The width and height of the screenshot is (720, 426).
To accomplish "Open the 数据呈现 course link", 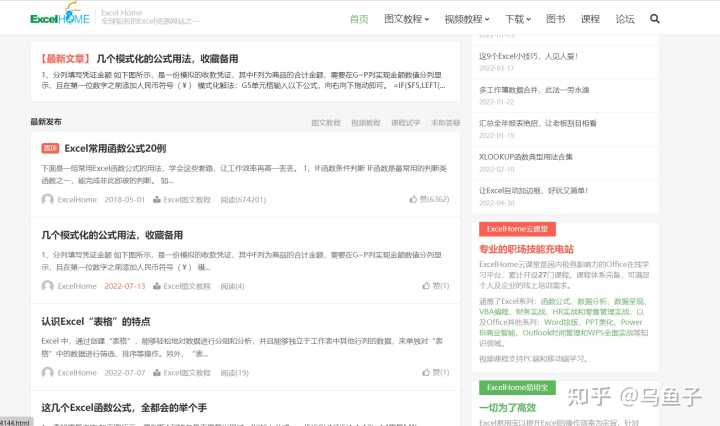I will [x=629, y=301].
